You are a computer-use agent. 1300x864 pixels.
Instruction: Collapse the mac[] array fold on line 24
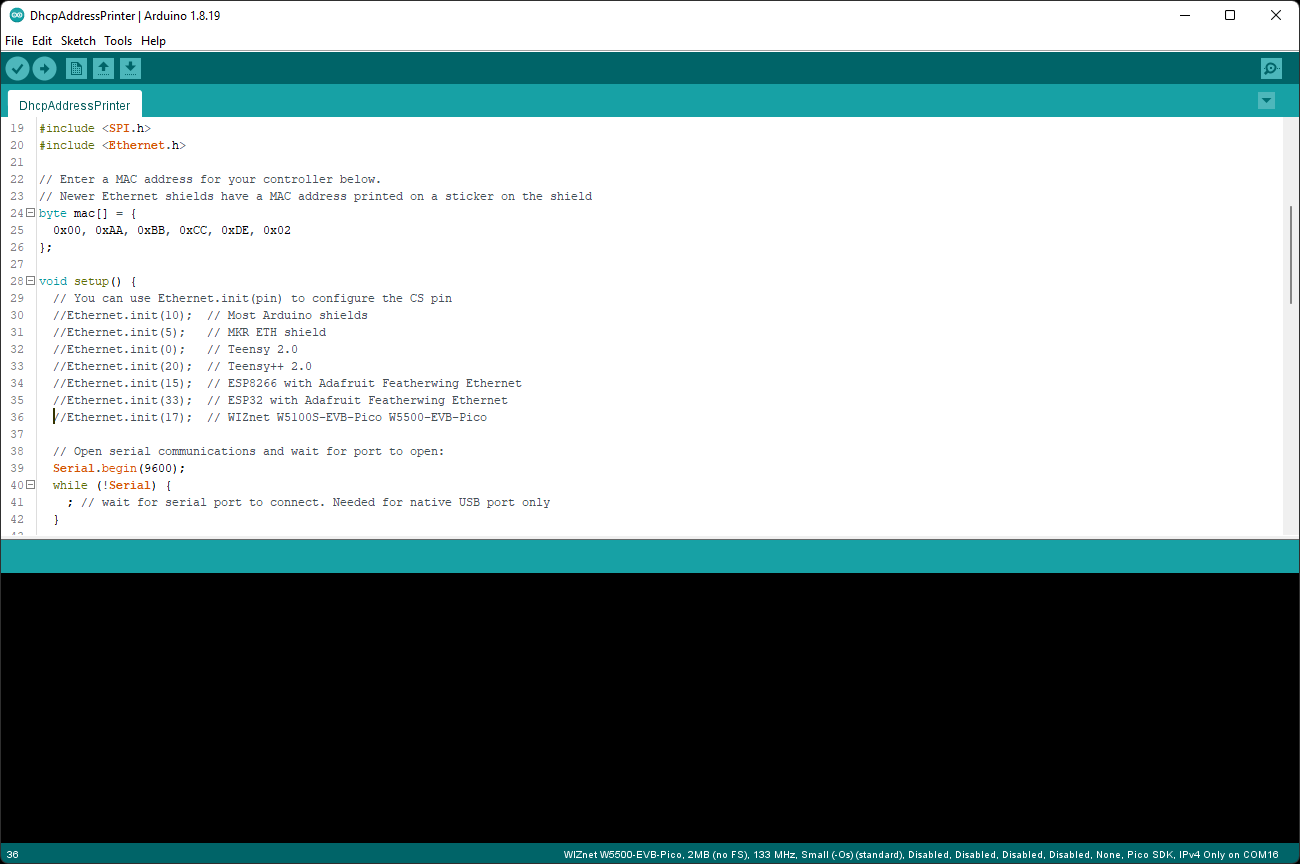[x=29, y=212]
